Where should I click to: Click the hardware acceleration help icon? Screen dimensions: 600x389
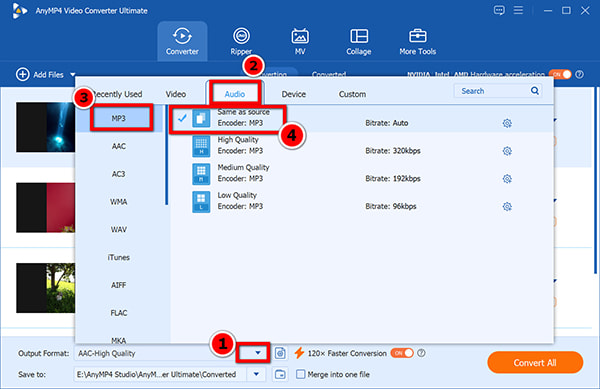click(x=580, y=74)
